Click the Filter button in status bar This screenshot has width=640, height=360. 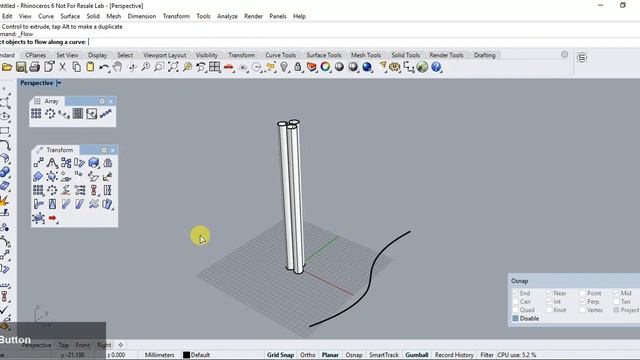(487, 355)
